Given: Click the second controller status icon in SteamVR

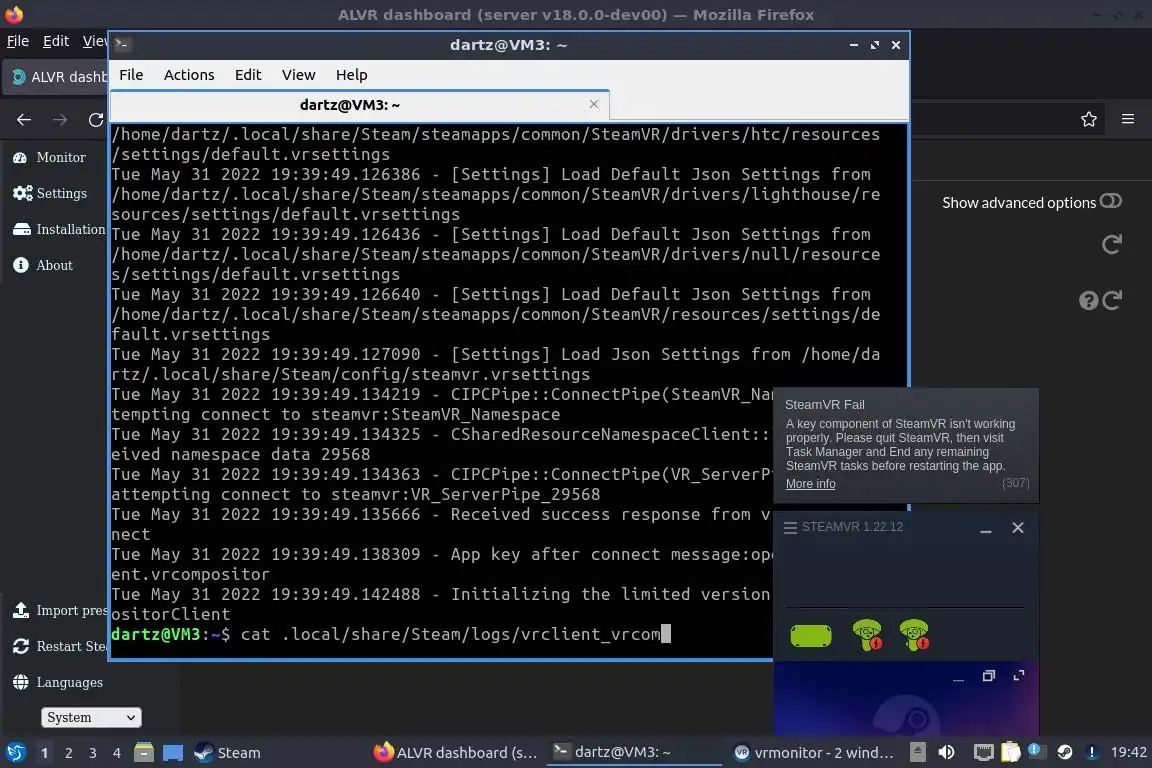Looking at the screenshot, I should click(915, 635).
